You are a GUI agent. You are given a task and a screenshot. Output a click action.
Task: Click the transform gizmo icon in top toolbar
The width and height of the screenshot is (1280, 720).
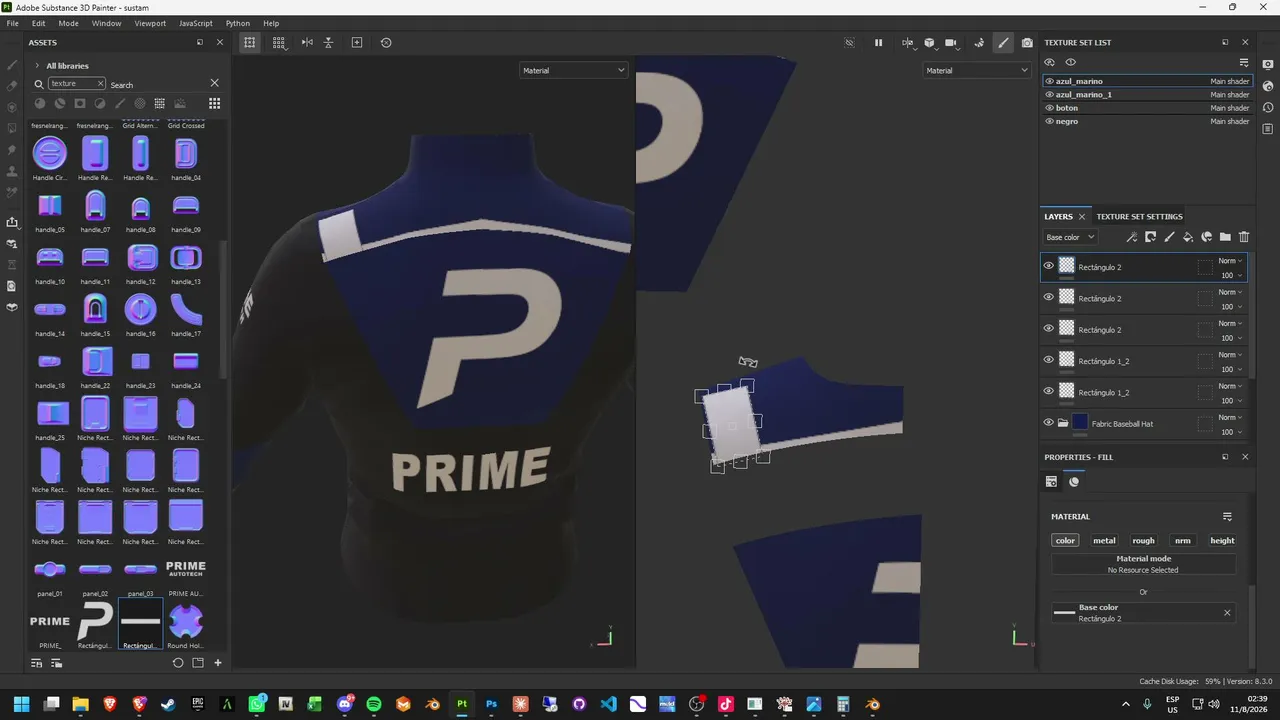click(250, 43)
